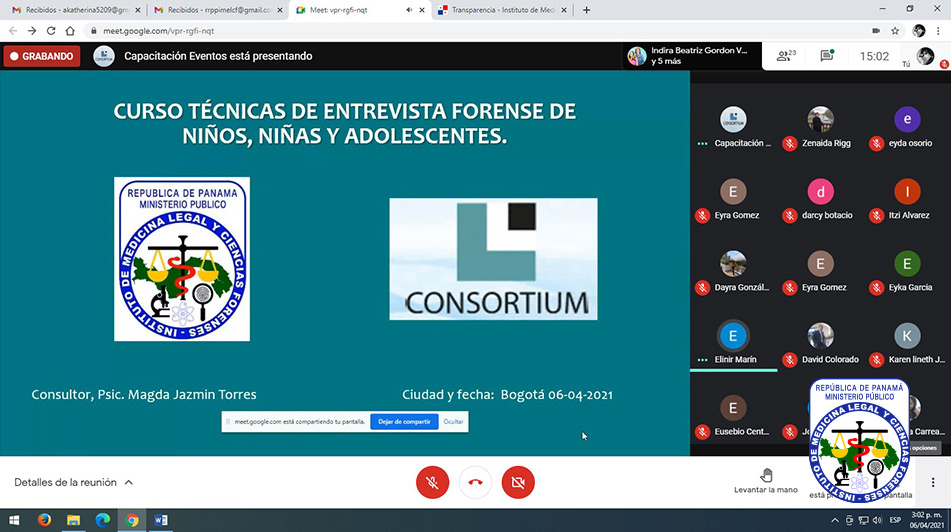Open the participants list icon
Image resolution: width=951 pixels, height=532 pixels.
(x=786, y=56)
